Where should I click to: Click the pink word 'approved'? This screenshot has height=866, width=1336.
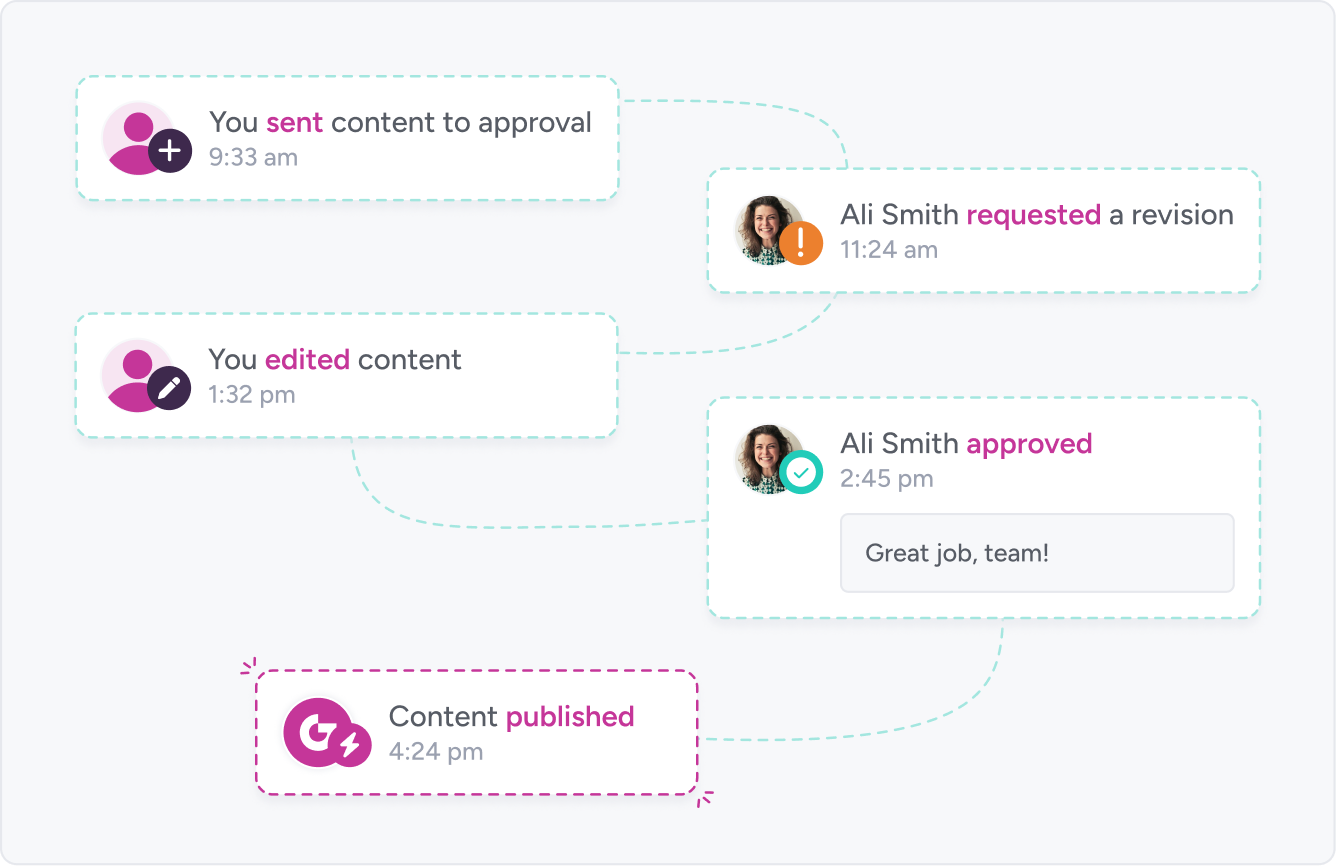tap(1029, 444)
